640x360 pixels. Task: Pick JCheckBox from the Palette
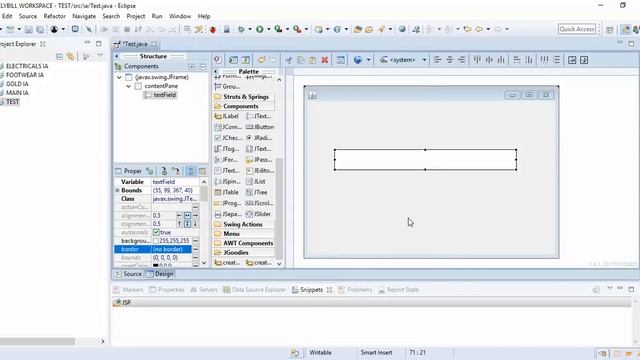228,138
